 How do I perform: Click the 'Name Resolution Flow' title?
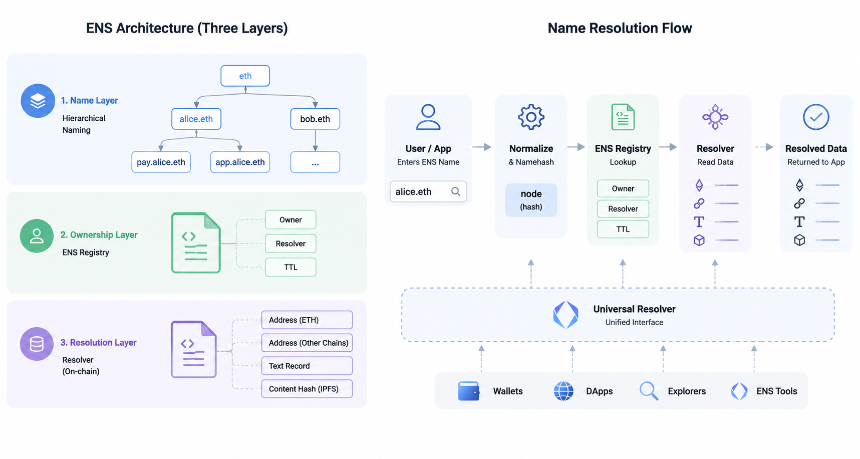pyautogui.click(x=620, y=28)
